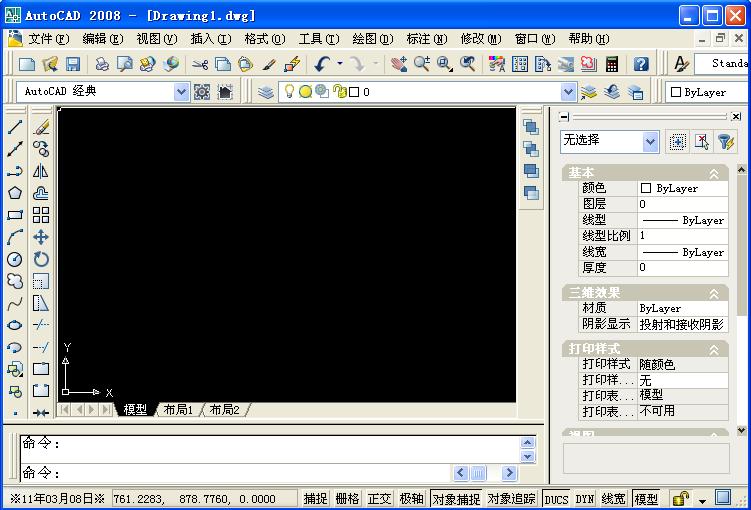
Task: Toggle 栅格 grid display in status bar
Action: click(348, 499)
